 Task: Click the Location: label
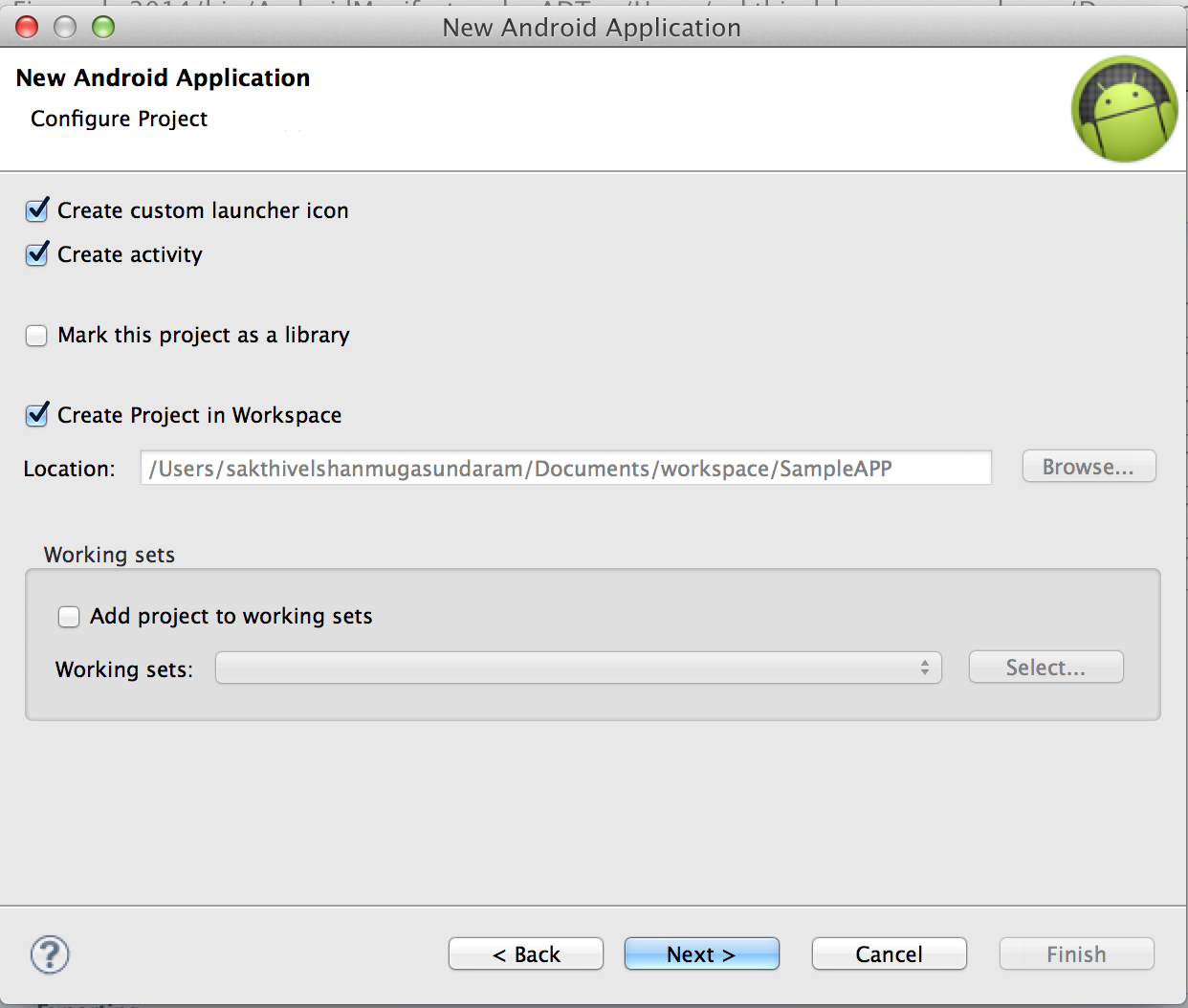[69, 469]
